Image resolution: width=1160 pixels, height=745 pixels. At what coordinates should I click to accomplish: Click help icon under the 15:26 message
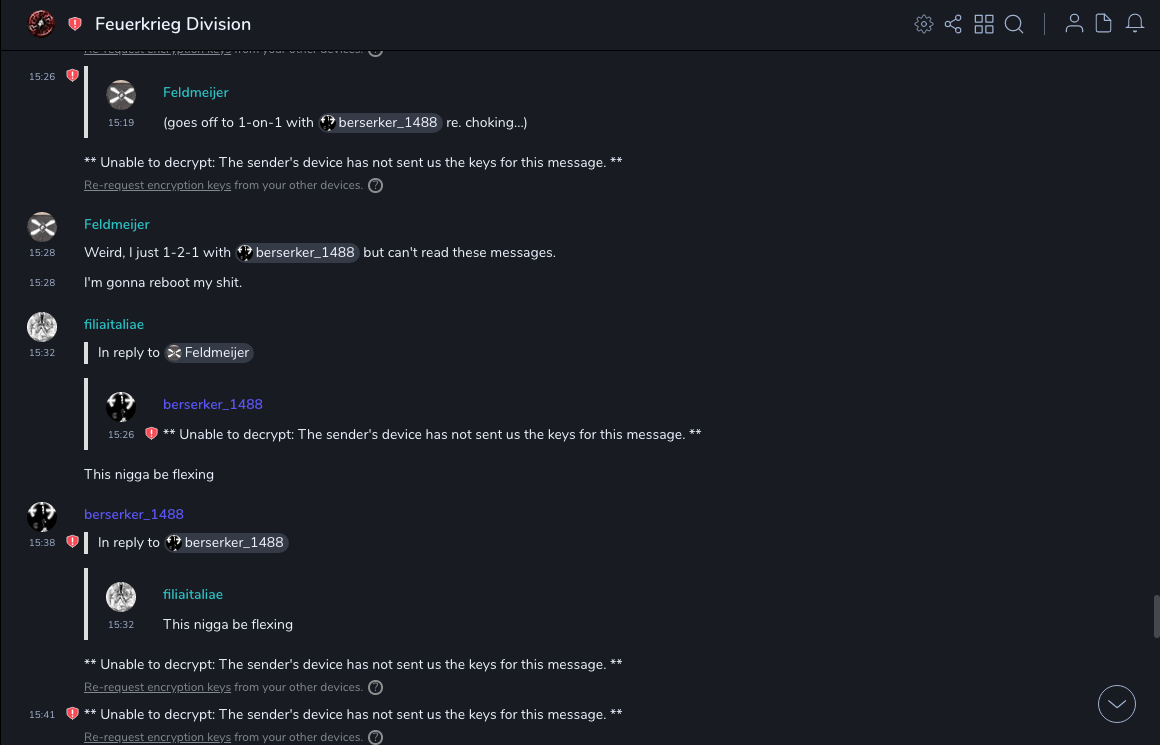(376, 185)
